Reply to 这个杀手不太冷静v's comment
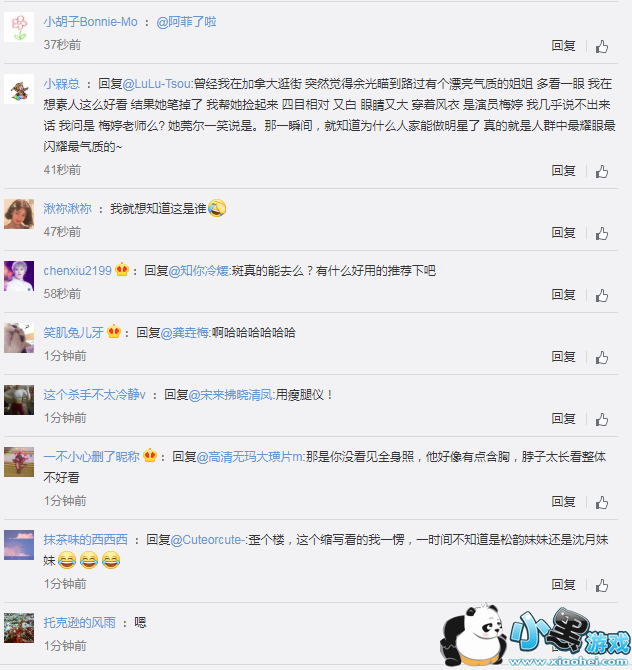Image resolution: width=632 pixels, height=670 pixels. pyautogui.click(x=563, y=419)
